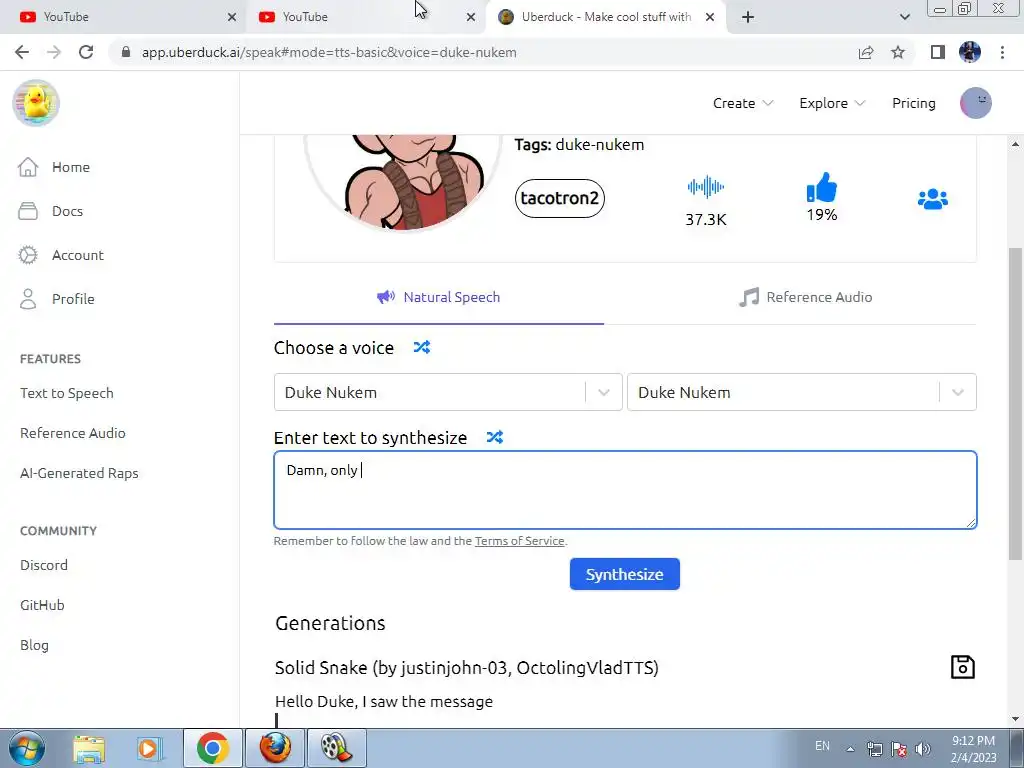Click the EN language indicator in tray

coord(822,745)
